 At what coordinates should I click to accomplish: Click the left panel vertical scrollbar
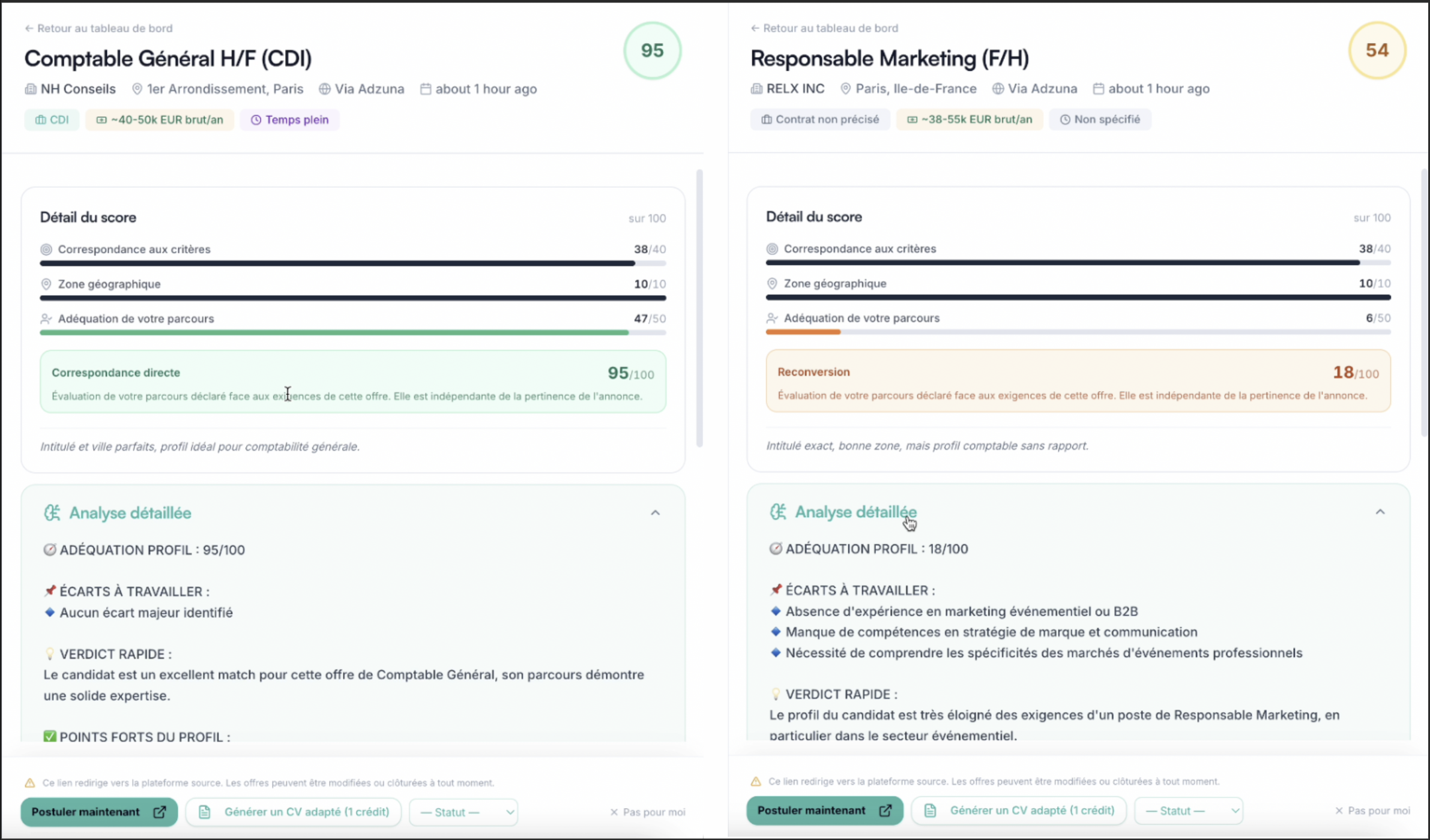click(x=699, y=308)
